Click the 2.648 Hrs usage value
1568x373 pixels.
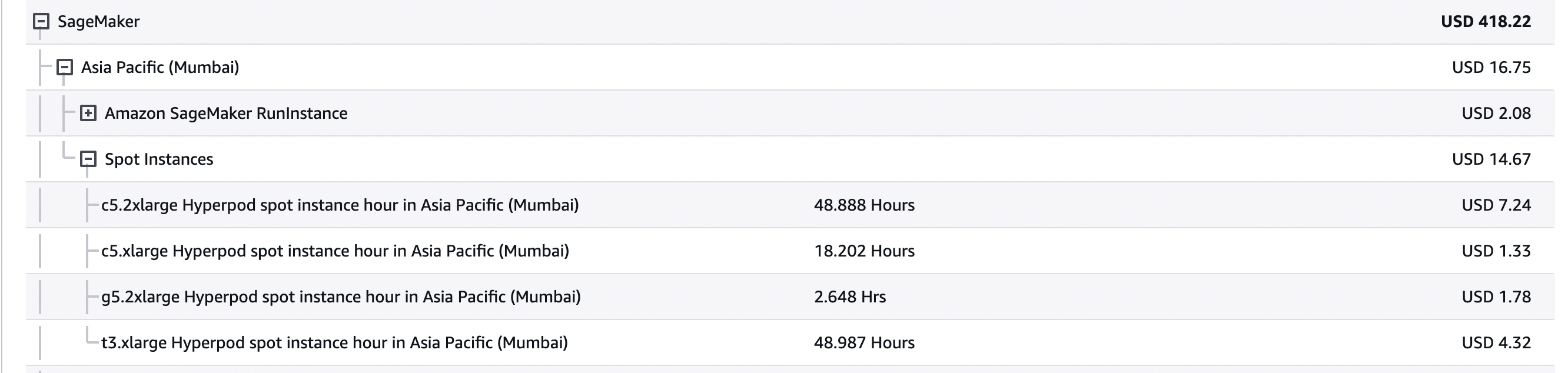click(x=850, y=297)
